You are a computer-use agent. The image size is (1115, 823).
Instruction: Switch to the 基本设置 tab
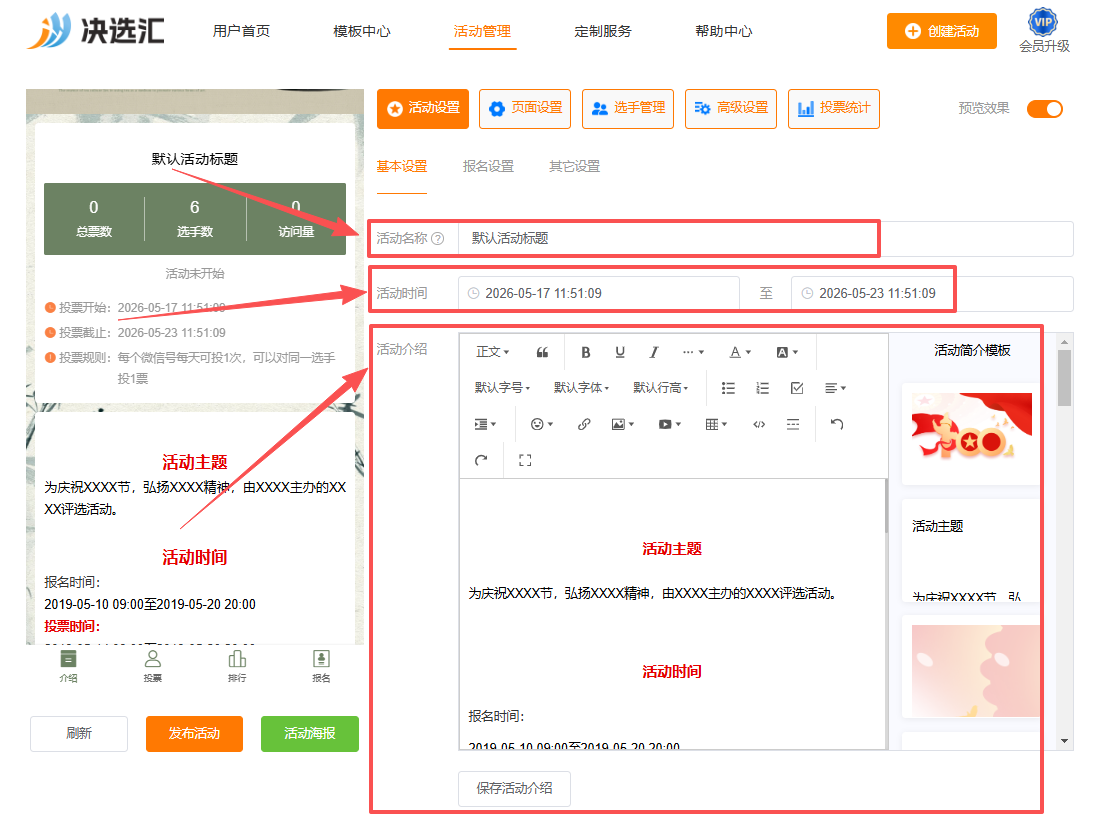(x=402, y=166)
